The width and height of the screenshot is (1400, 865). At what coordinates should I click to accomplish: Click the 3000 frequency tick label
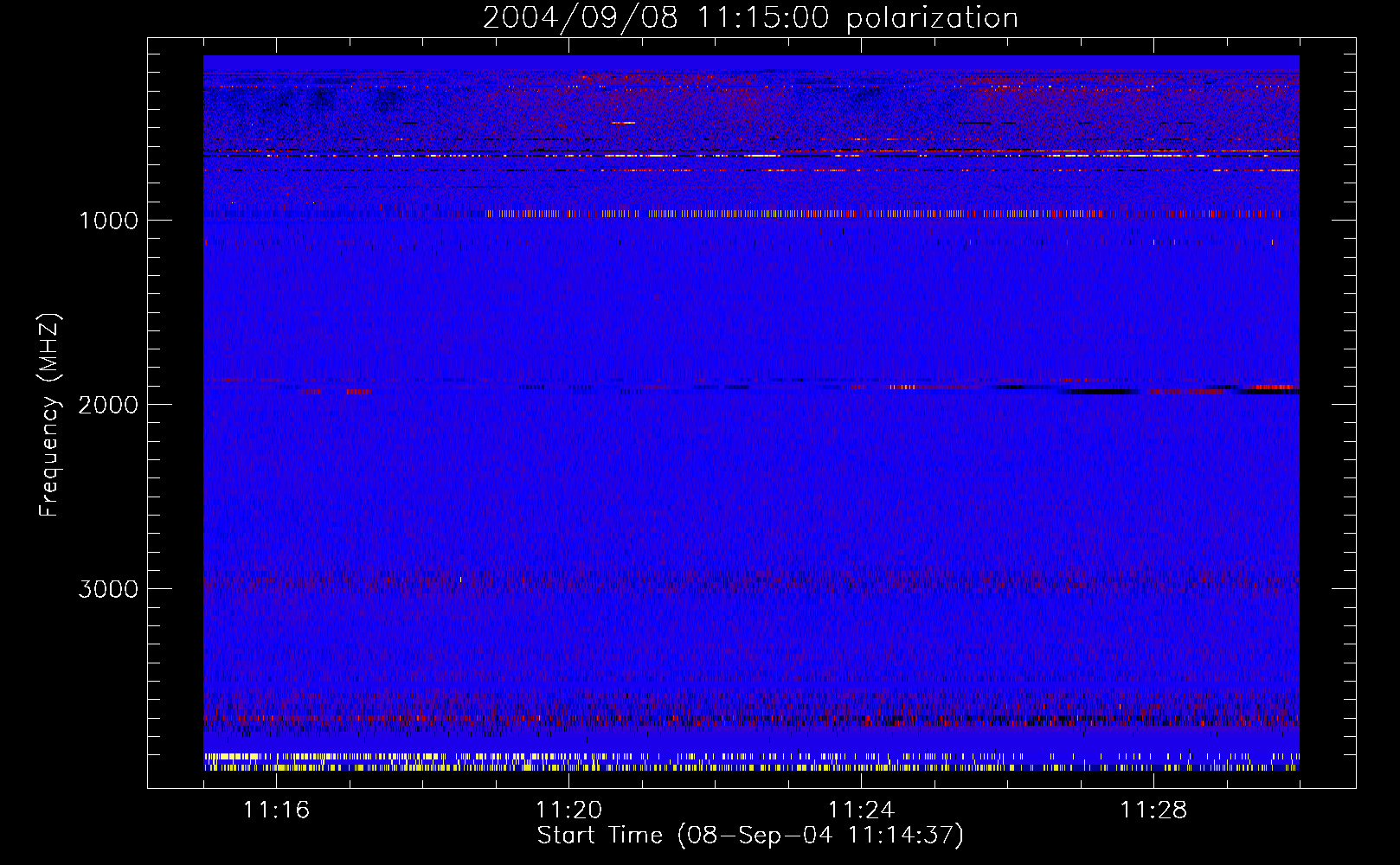pos(108,589)
